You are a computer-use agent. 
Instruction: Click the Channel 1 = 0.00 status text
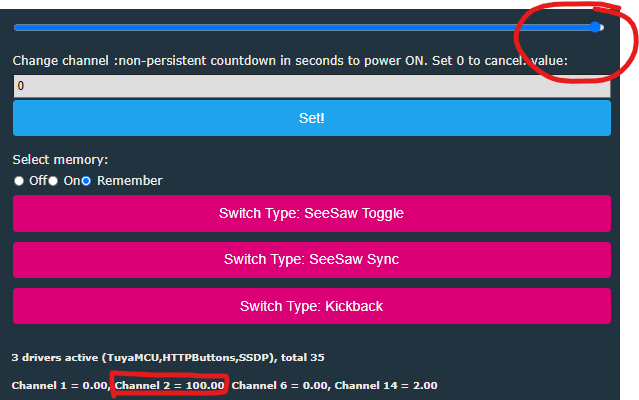59,385
